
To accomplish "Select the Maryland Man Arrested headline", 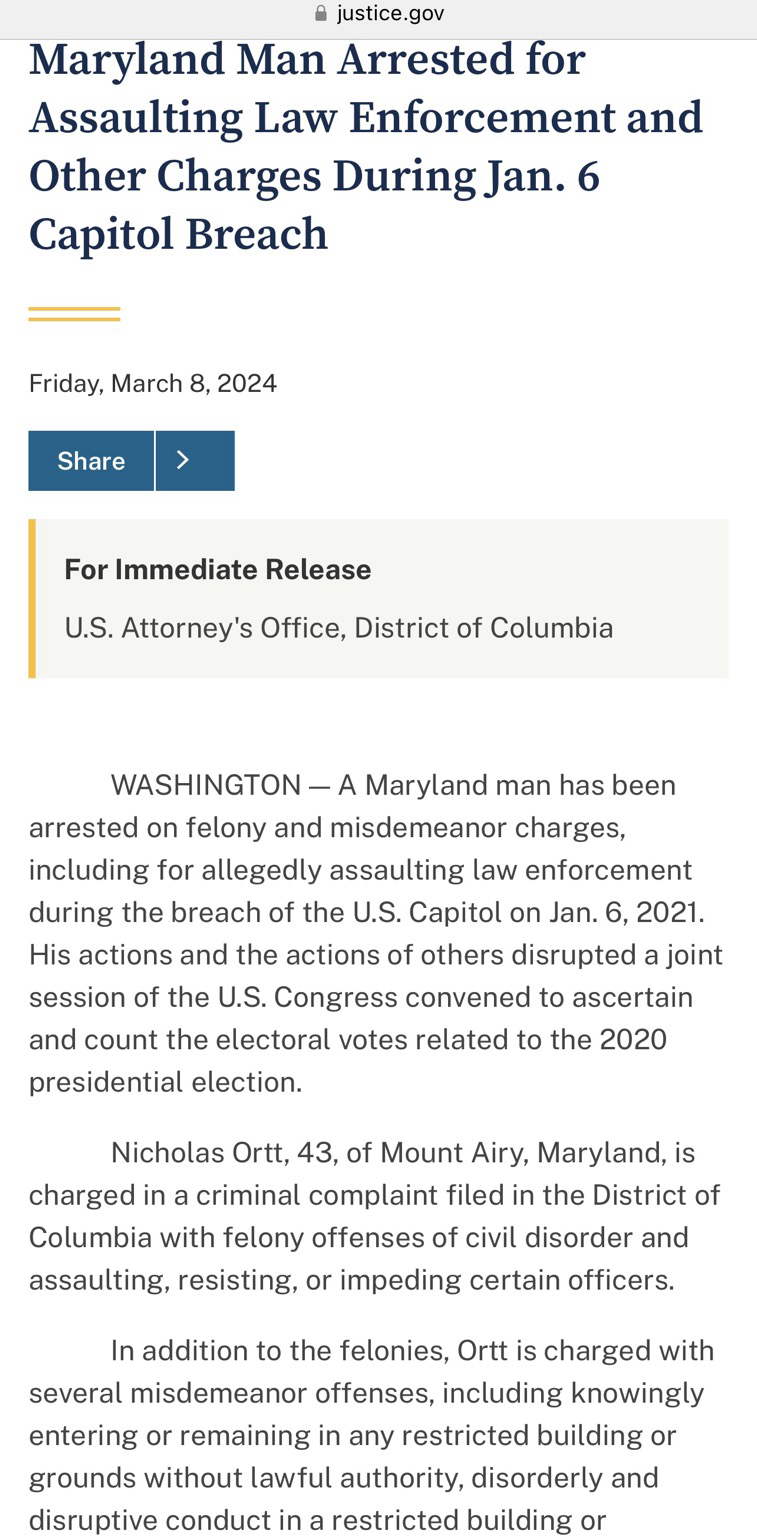I will pos(366,146).
